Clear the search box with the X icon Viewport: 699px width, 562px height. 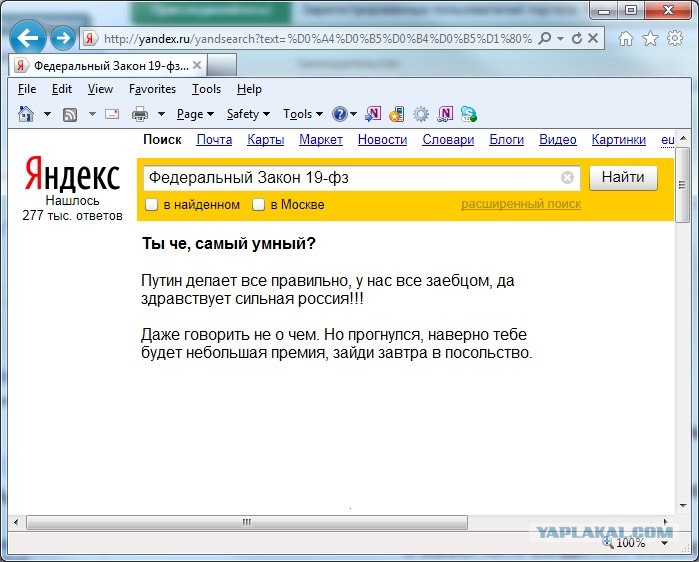(567, 178)
